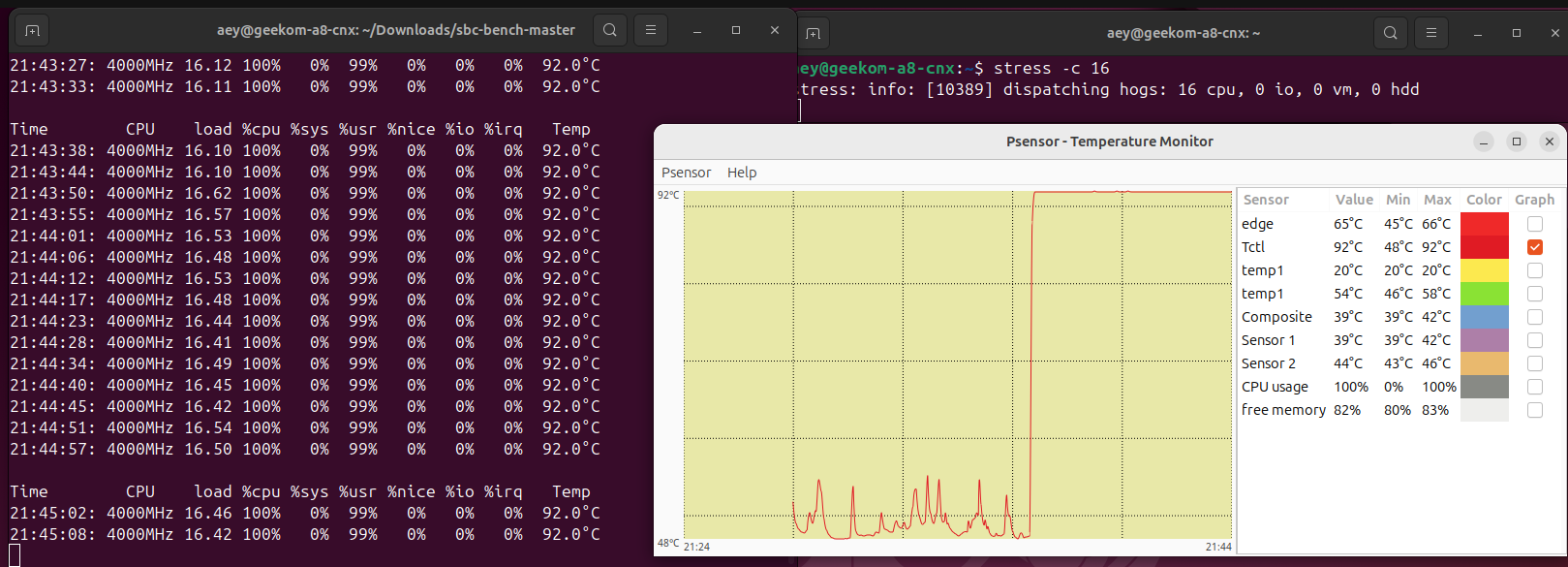Open search in sbc-bench-master terminal
The width and height of the screenshot is (1568, 567).
point(610,30)
